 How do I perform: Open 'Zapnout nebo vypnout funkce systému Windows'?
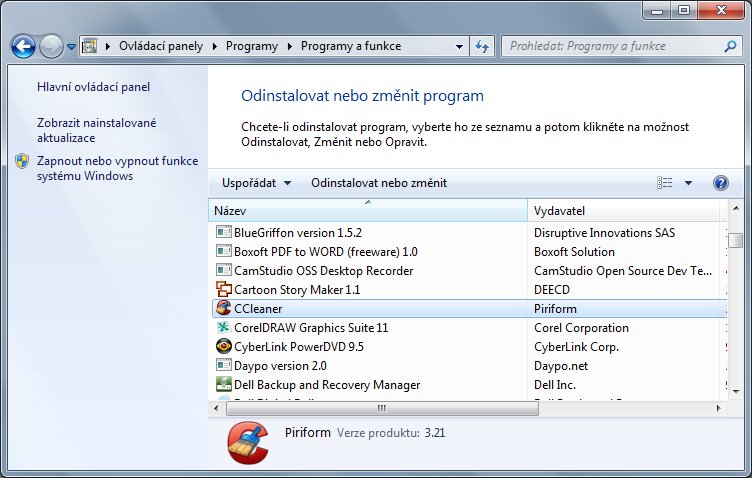(118, 168)
